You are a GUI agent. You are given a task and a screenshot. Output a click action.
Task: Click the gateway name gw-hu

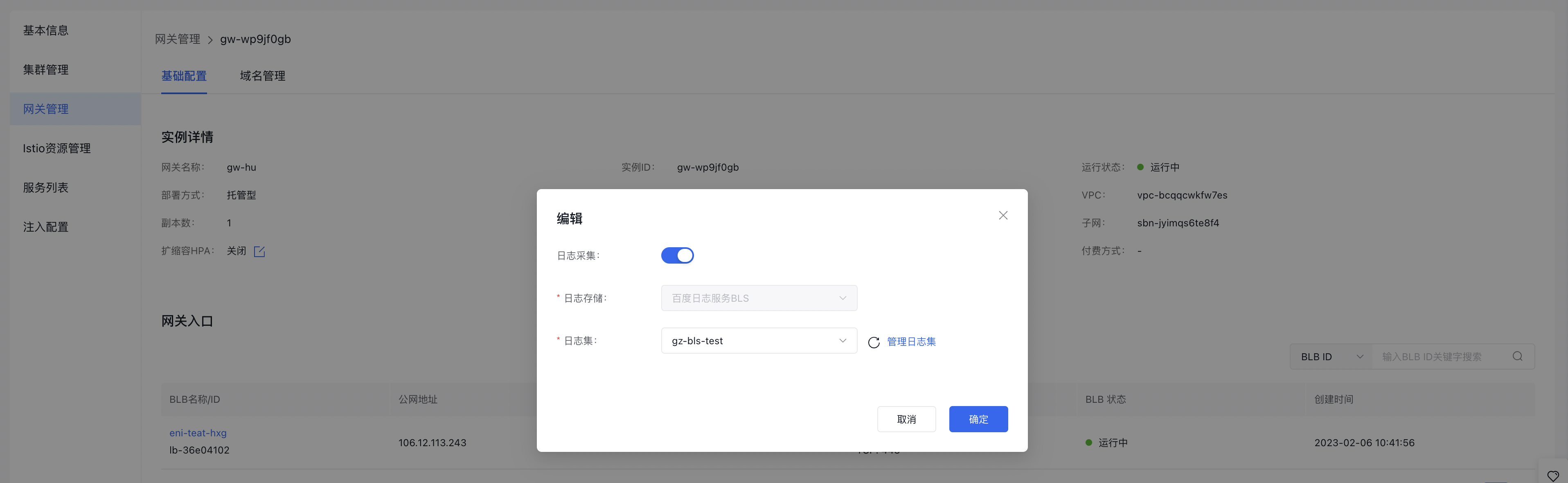coord(241,167)
